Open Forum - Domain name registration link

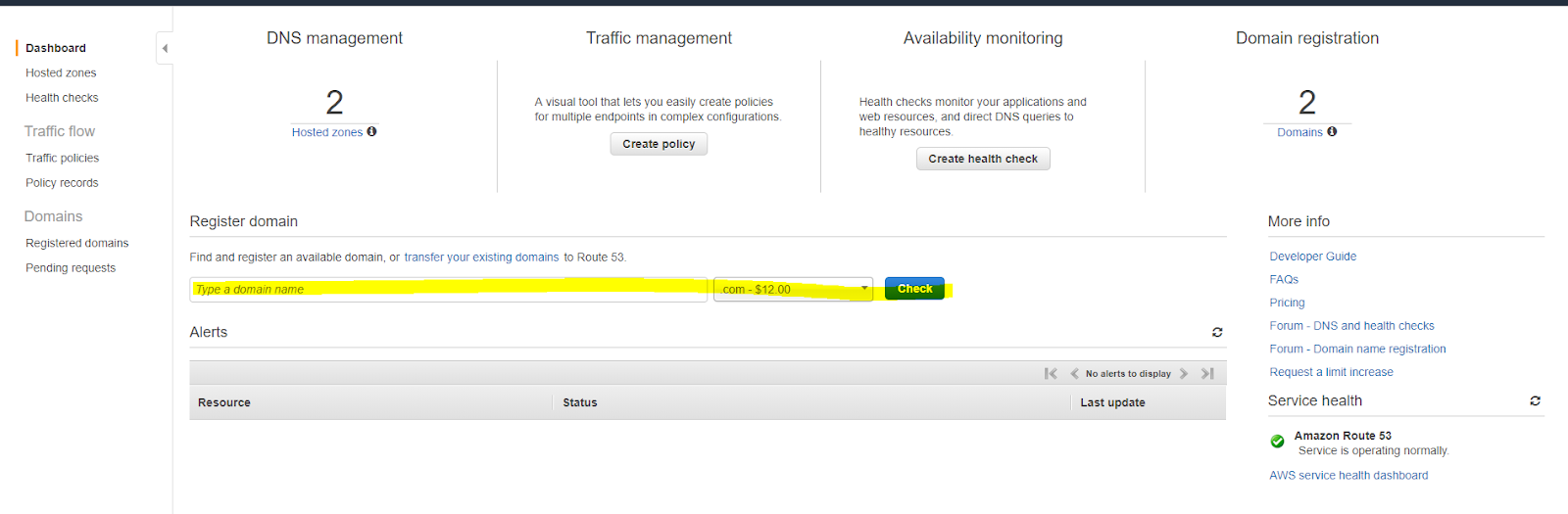pyautogui.click(x=1357, y=349)
